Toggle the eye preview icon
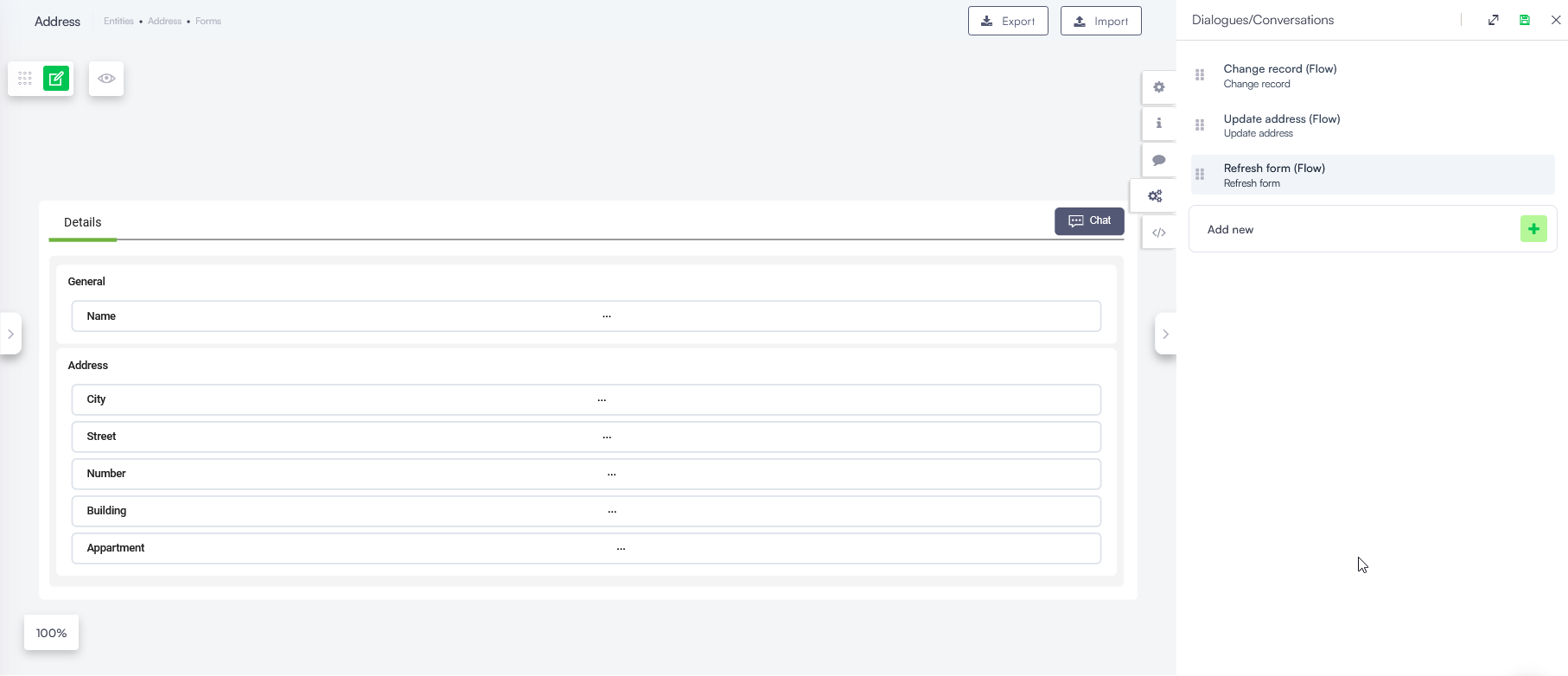 [106, 79]
